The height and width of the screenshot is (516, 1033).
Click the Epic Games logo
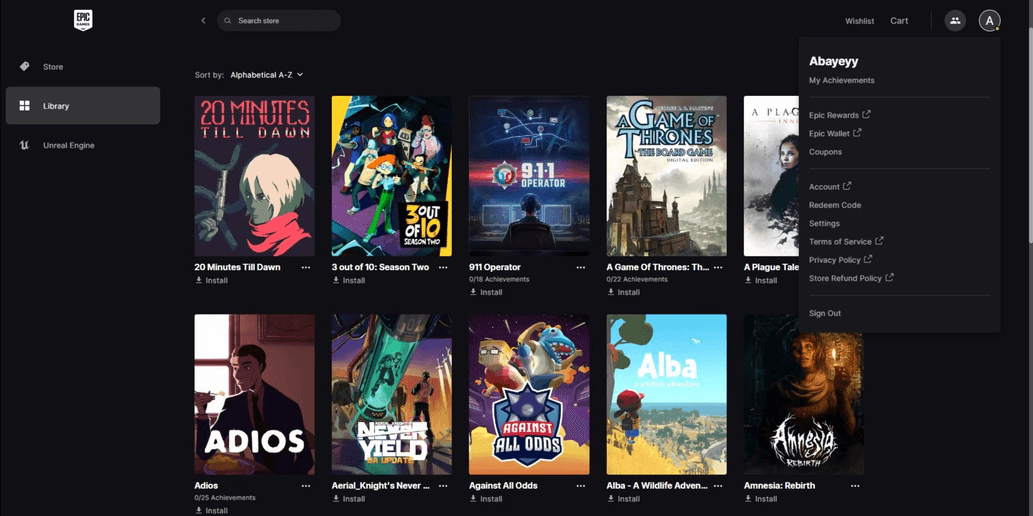(83, 20)
